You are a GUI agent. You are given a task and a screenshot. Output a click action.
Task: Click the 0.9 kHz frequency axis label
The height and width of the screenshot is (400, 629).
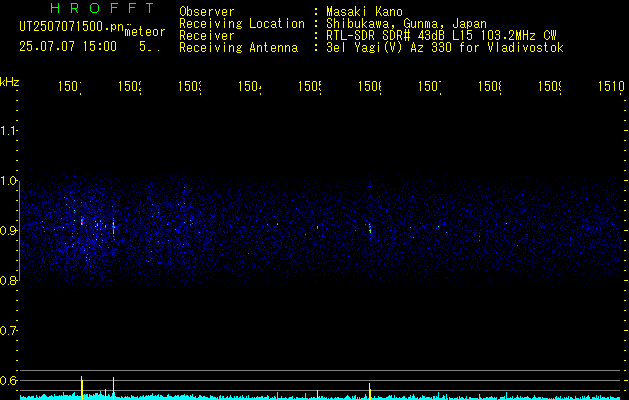click(8, 230)
